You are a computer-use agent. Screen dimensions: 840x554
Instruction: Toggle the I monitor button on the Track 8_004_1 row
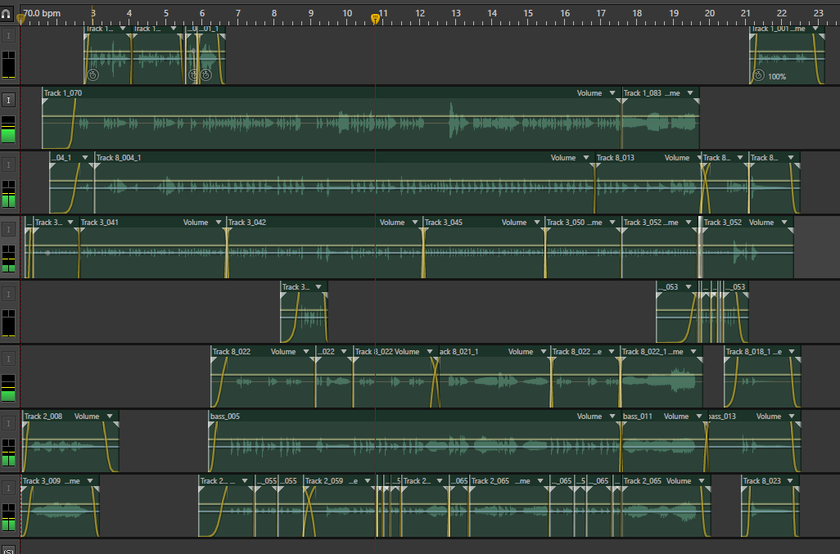click(x=8, y=164)
